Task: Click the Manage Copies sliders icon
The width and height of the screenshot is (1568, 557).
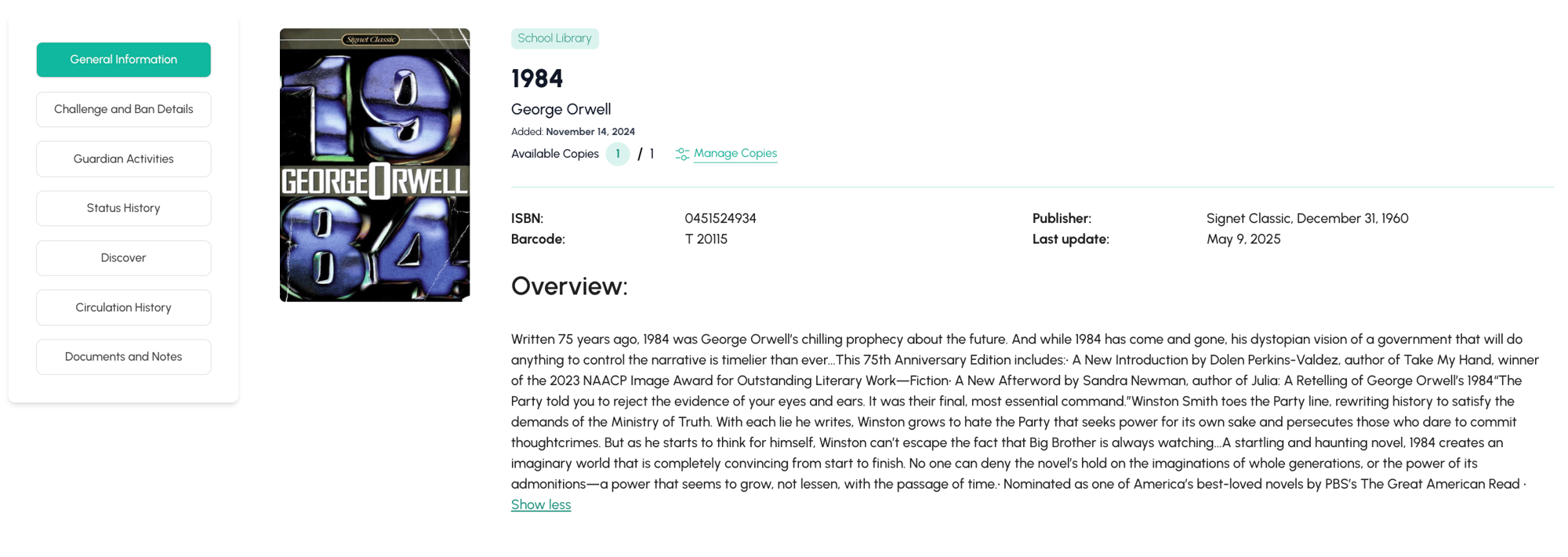Action: pos(682,154)
